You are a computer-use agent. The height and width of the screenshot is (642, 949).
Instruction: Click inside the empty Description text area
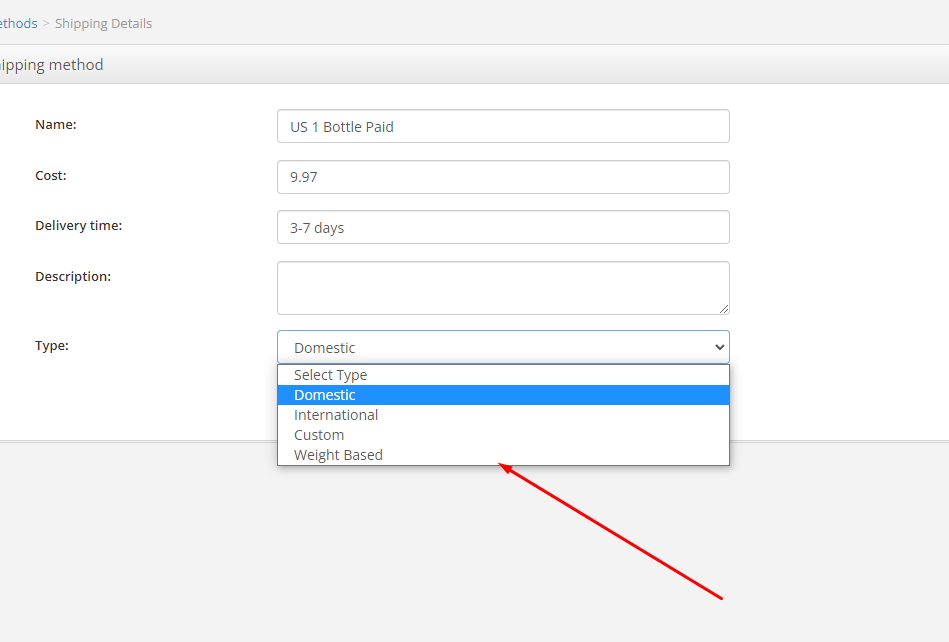coord(504,288)
